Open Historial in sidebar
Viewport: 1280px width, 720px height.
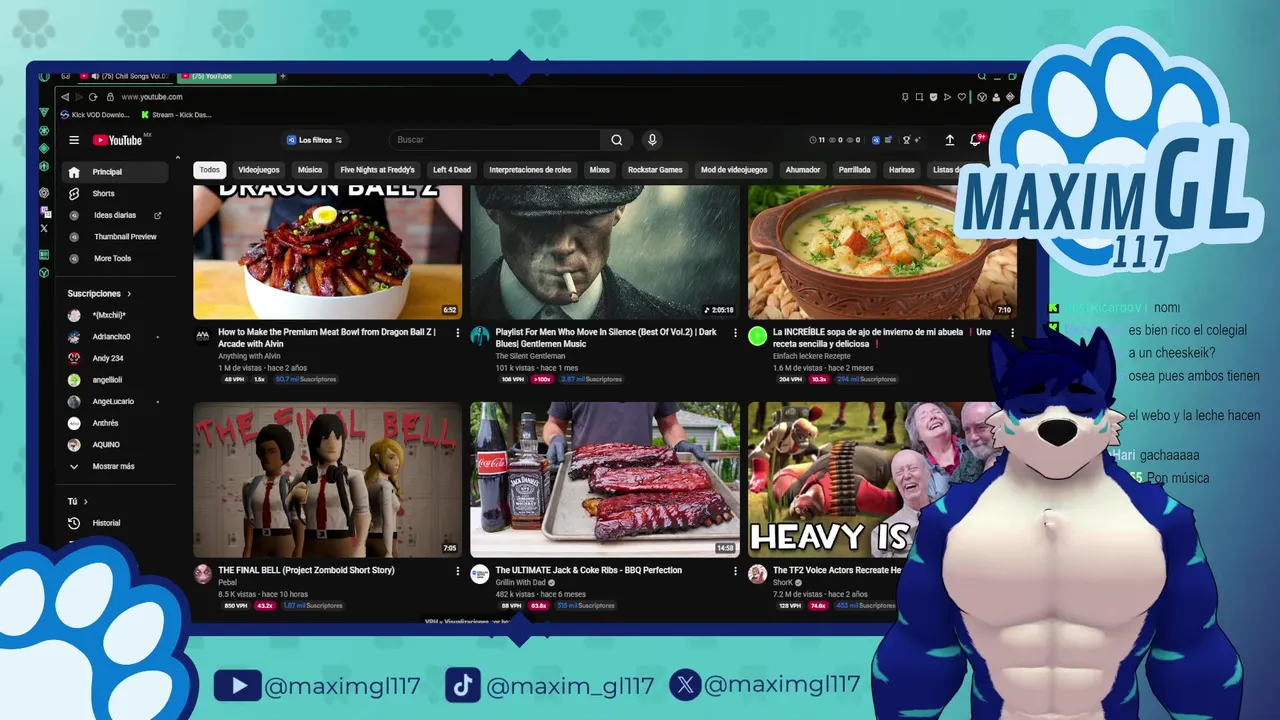116,523
